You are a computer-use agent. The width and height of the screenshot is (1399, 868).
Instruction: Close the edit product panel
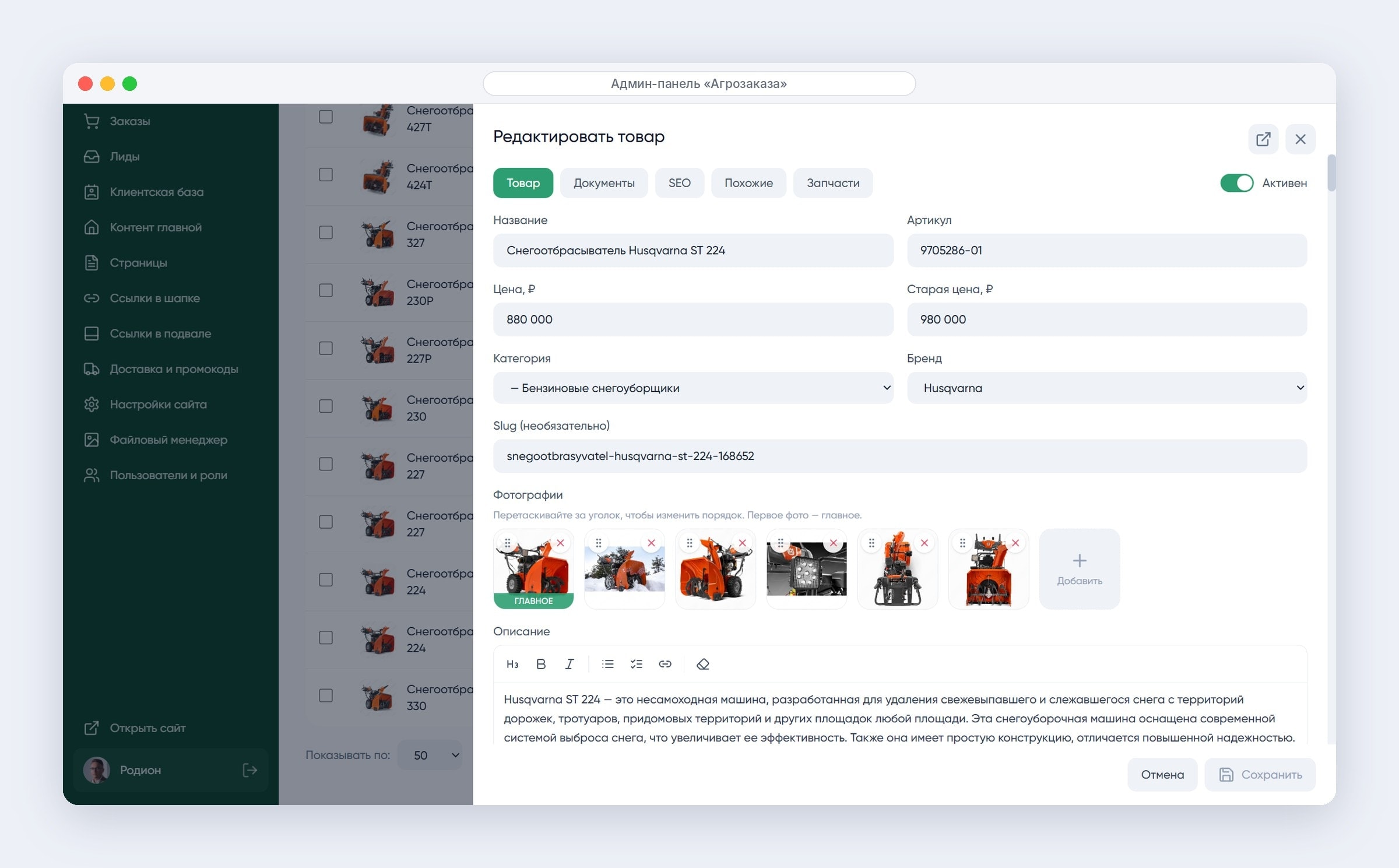point(1300,139)
